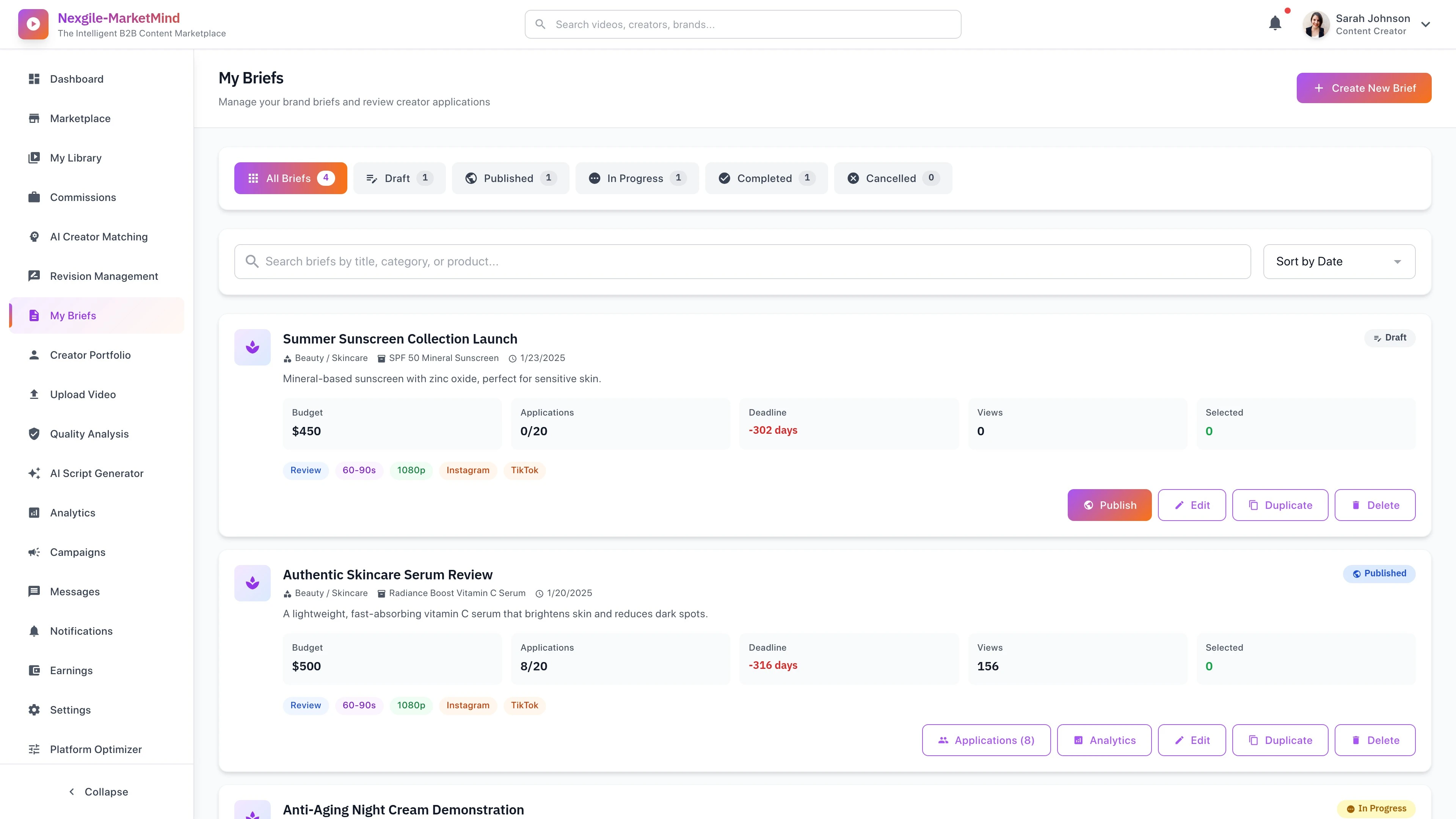Image resolution: width=1456 pixels, height=819 pixels.
Task: Create a new brief
Action: tap(1363, 88)
